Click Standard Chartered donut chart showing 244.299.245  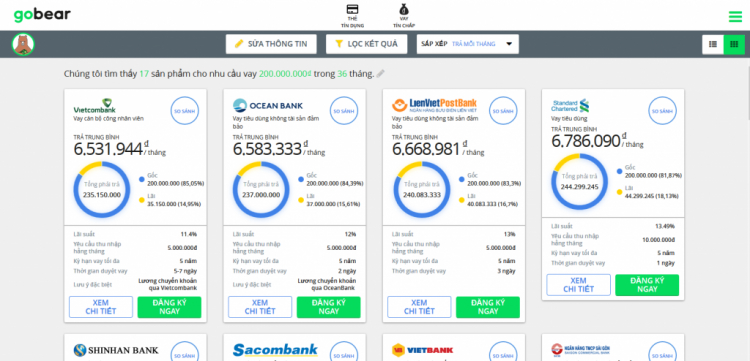coord(579,182)
